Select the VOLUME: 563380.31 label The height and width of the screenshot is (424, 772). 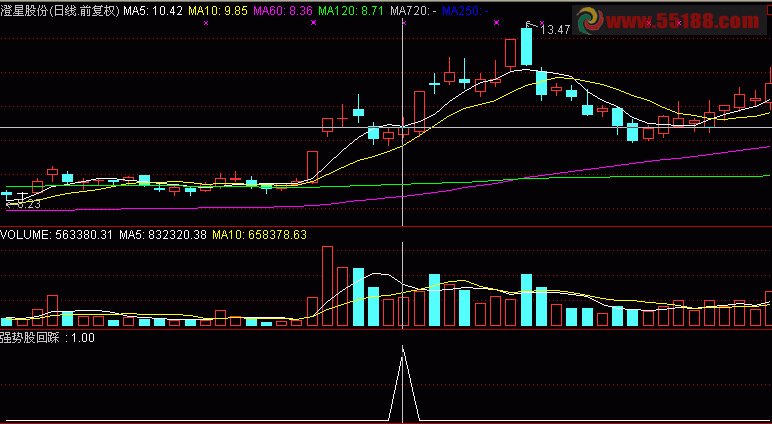coord(58,235)
